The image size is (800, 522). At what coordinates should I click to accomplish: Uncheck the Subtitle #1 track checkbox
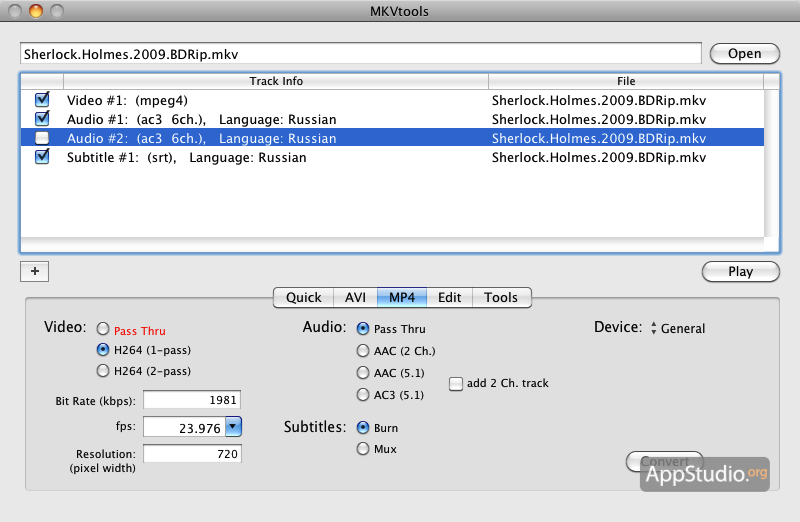42,156
